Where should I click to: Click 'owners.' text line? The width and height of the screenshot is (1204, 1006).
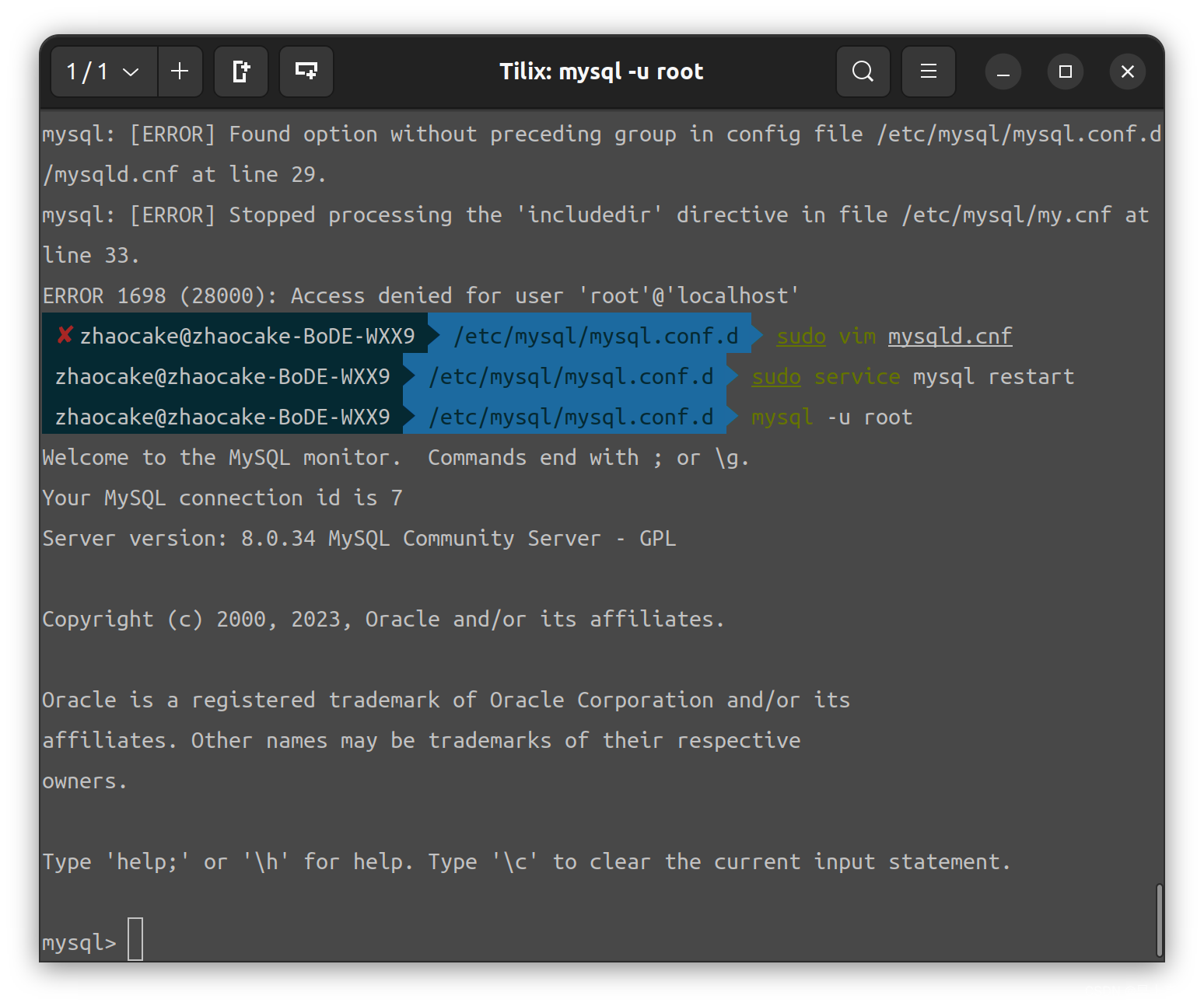click(x=85, y=781)
